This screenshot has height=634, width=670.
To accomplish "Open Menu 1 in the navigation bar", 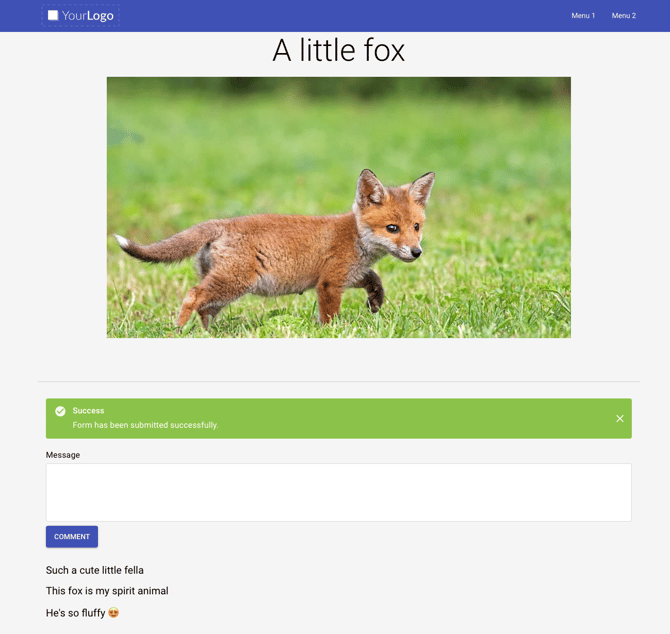I will pos(583,16).
